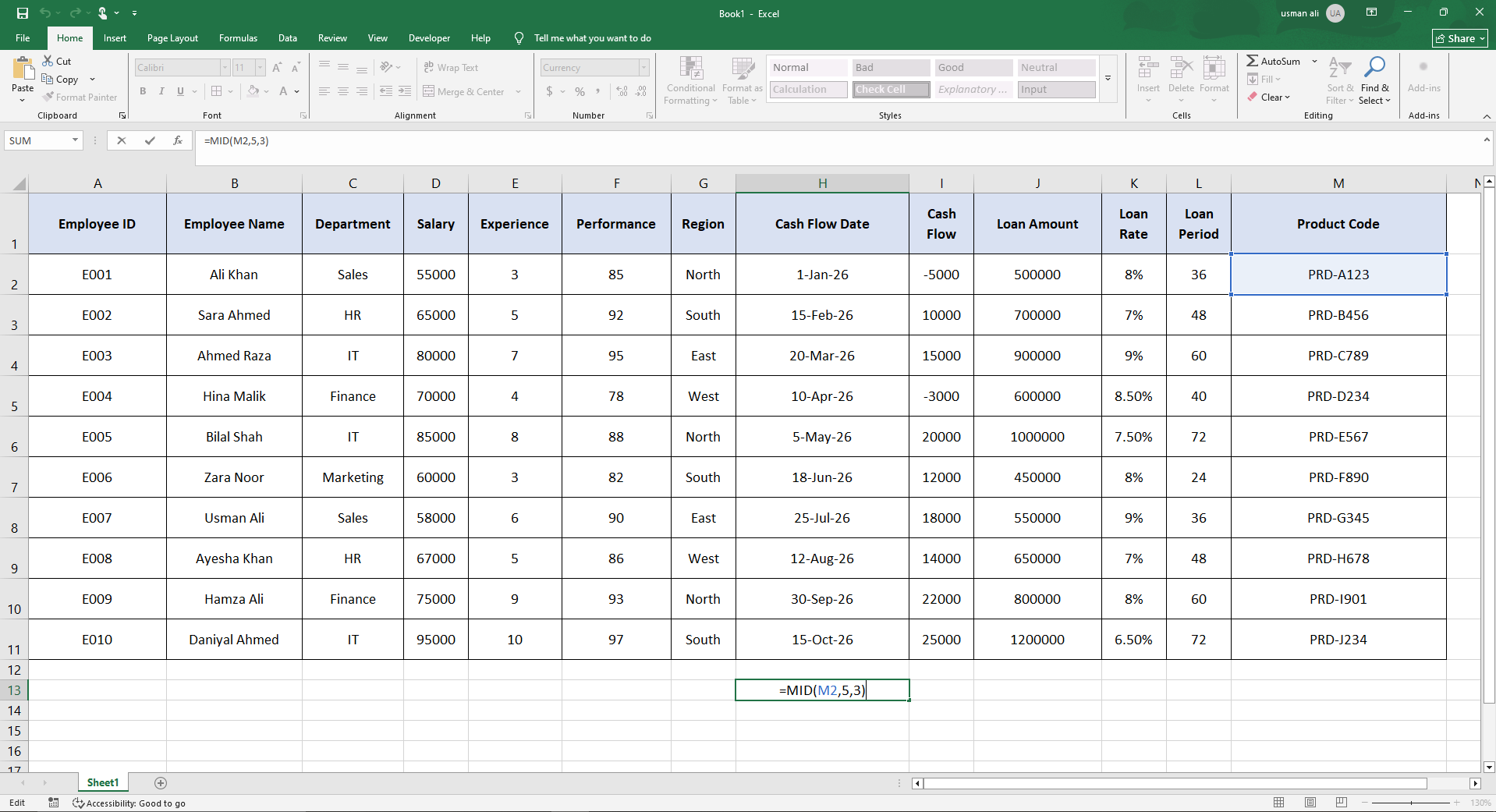Click the Format cells icon
The width and height of the screenshot is (1496, 812).
[x=1214, y=69]
